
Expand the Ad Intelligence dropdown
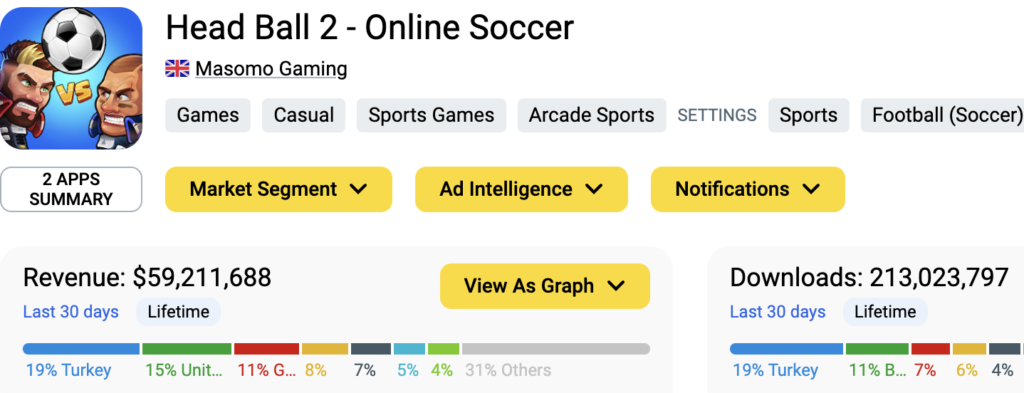pos(521,189)
